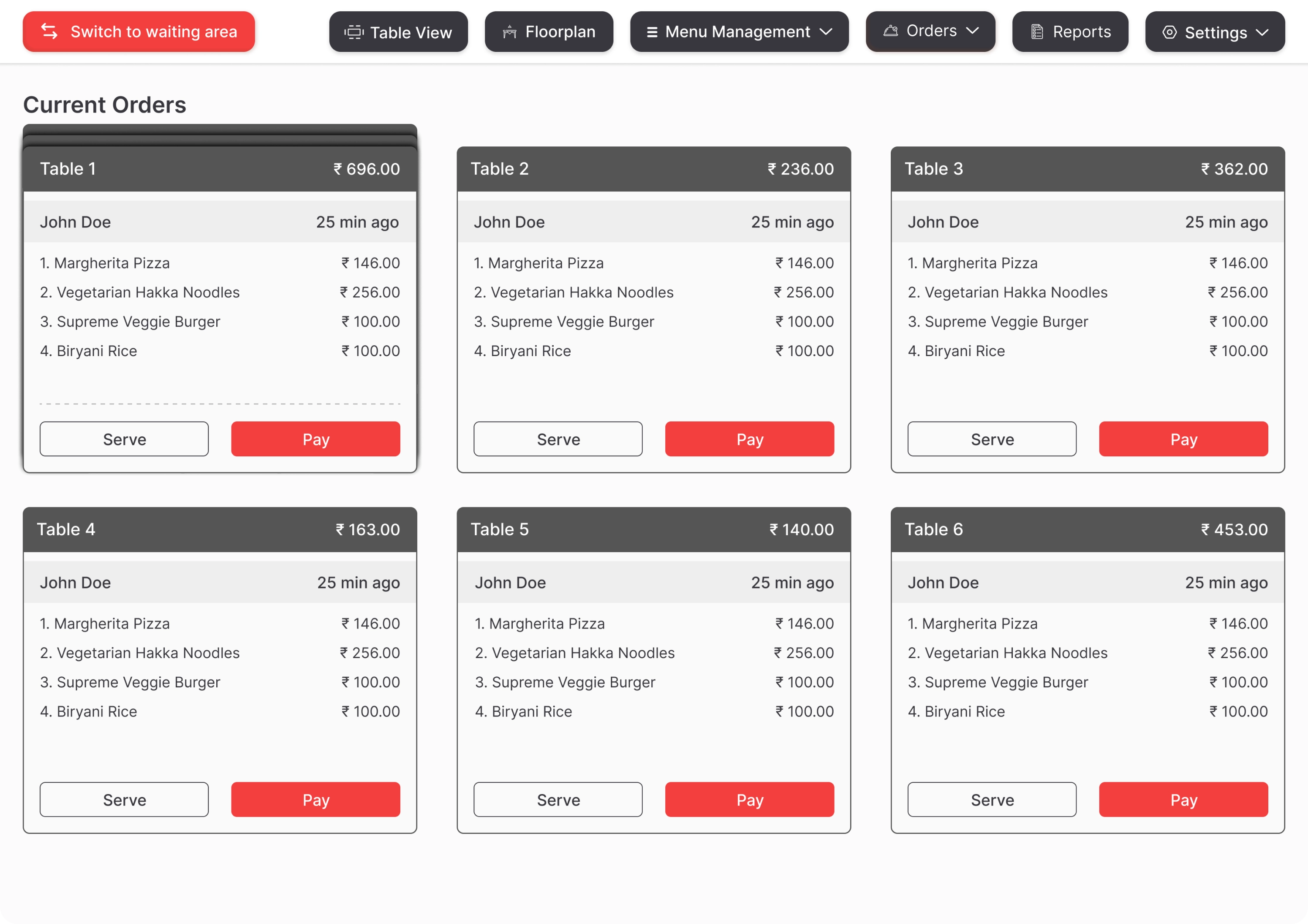Mark Table 2 order as served
The height and width of the screenshot is (924, 1308).
pyautogui.click(x=558, y=439)
